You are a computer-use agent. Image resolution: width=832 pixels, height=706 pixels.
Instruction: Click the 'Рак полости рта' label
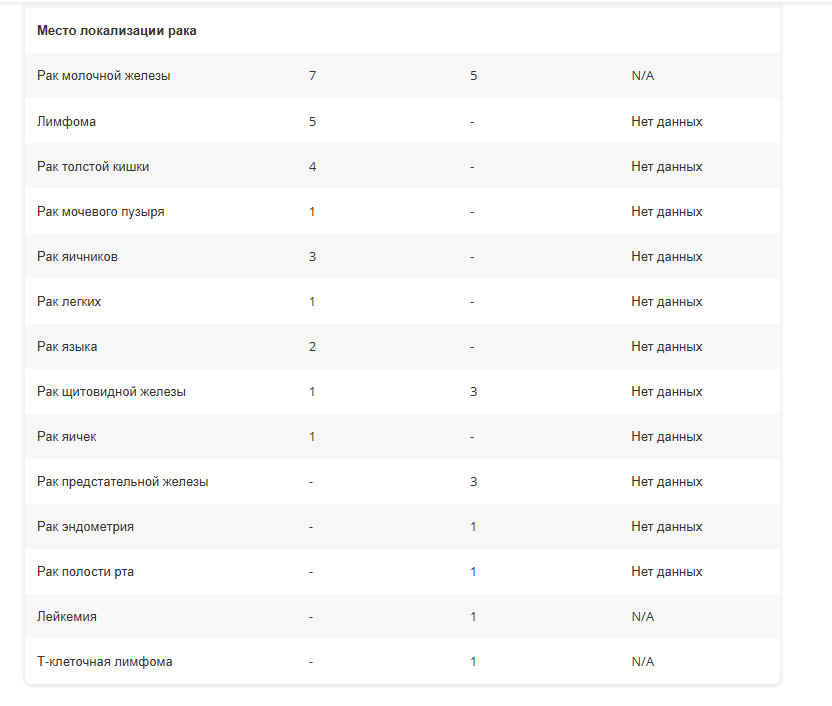[85, 572]
